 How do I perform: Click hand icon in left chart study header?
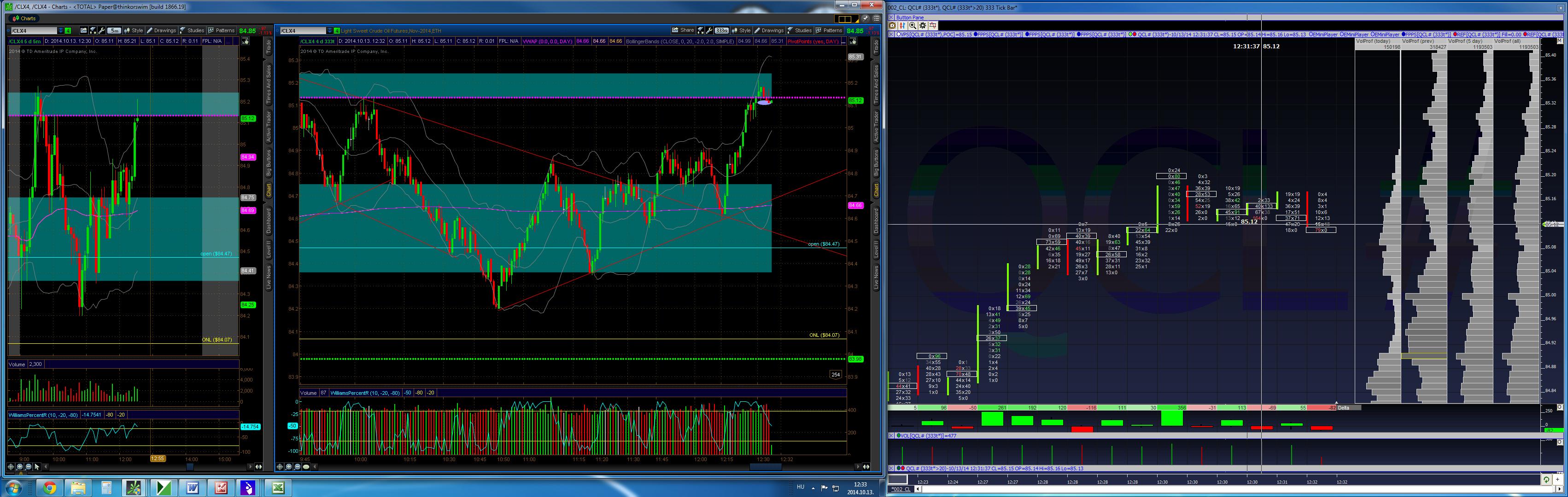click(x=246, y=41)
